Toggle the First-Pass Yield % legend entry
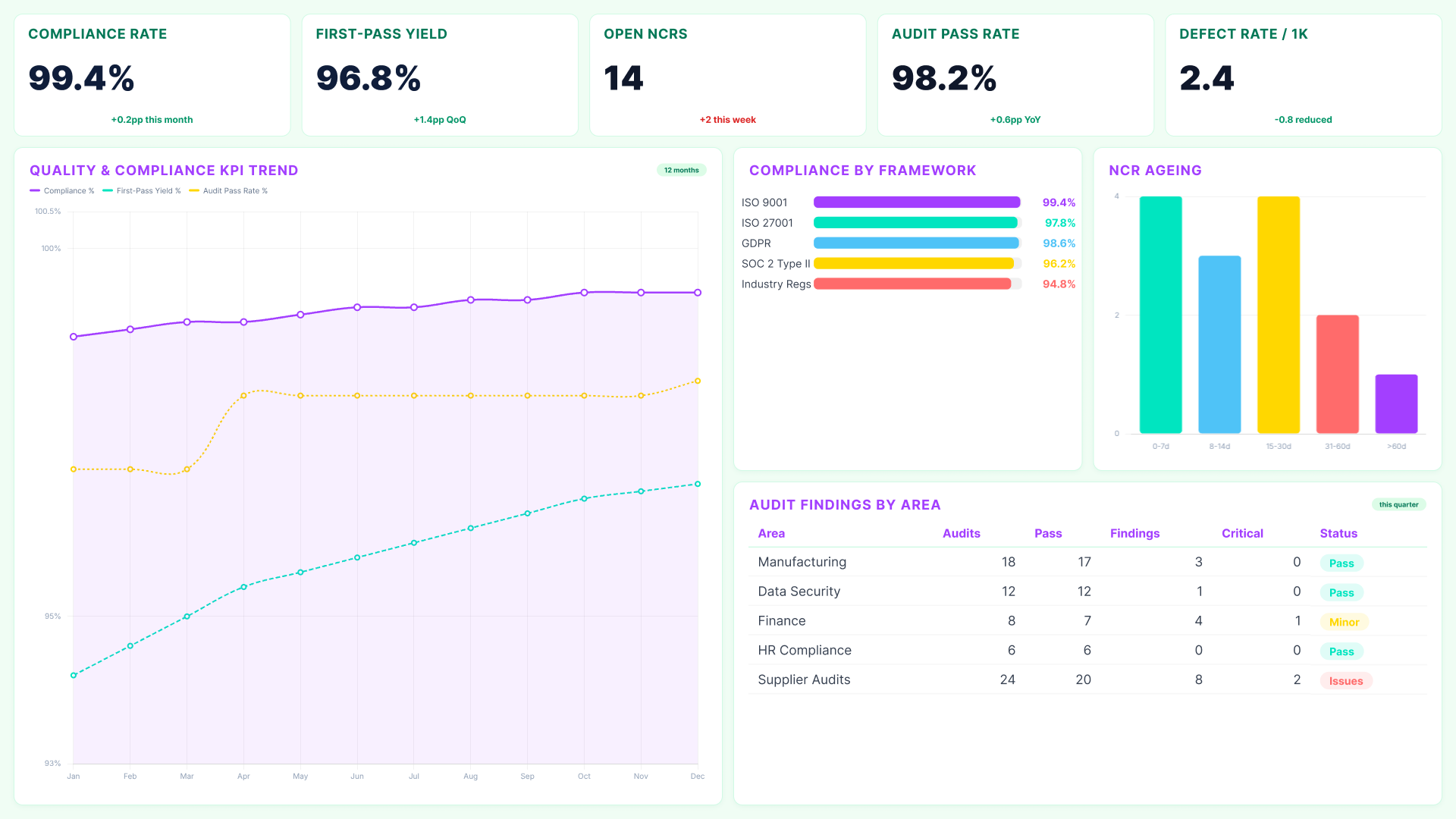 coord(142,191)
